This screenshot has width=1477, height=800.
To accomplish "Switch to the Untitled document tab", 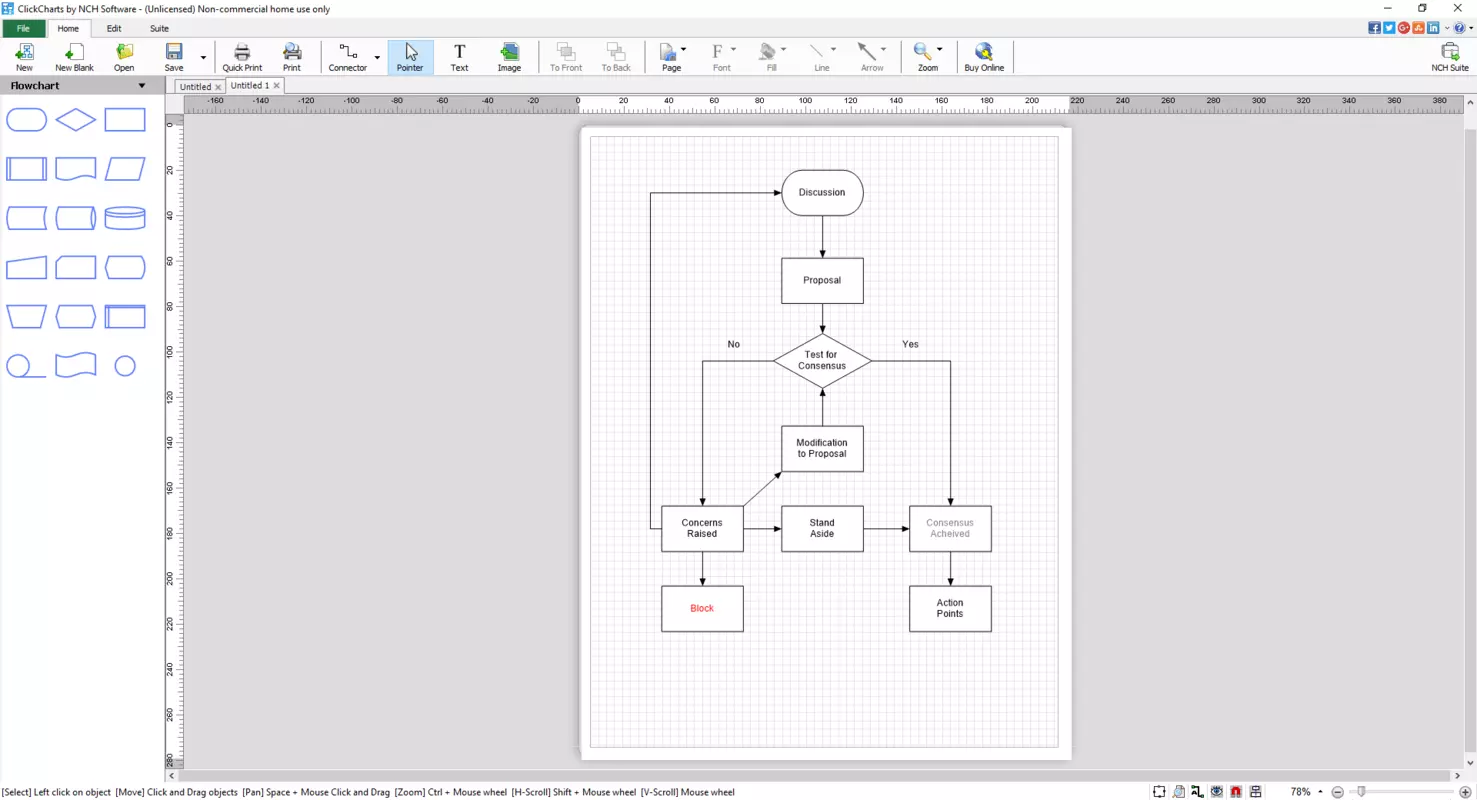I will (x=195, y=87).
